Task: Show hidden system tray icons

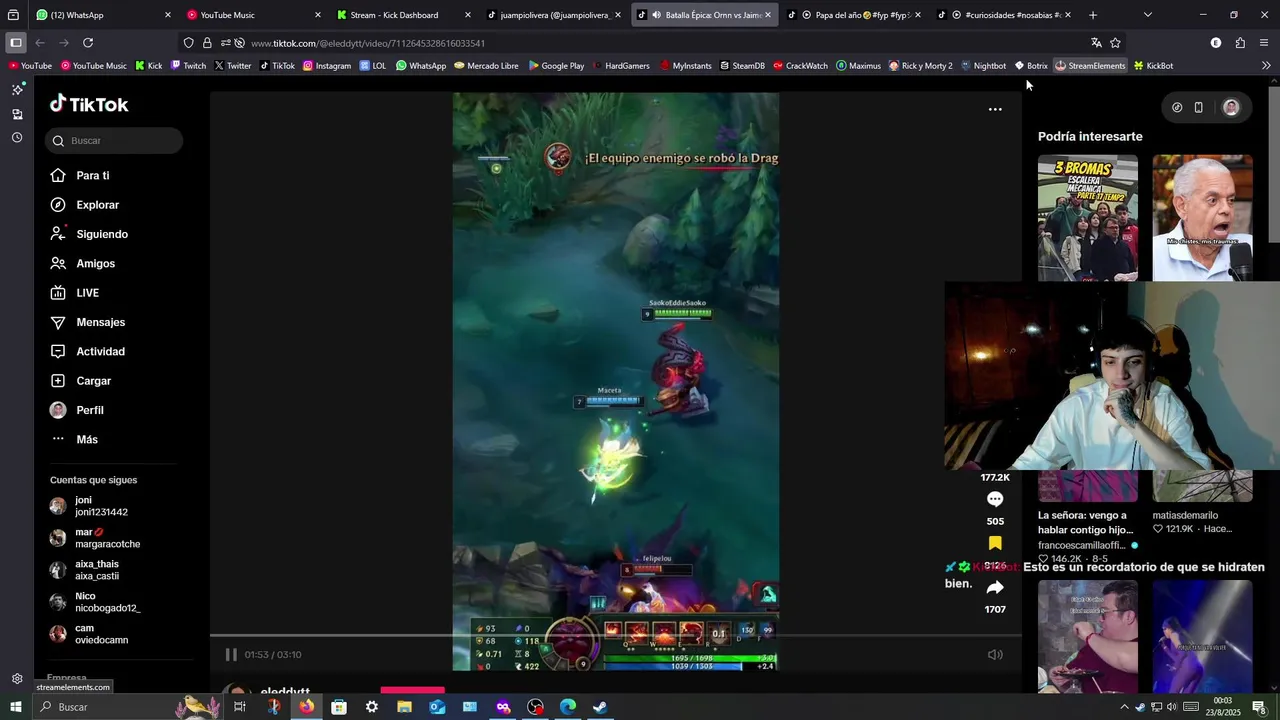Action: [1124, 707]
